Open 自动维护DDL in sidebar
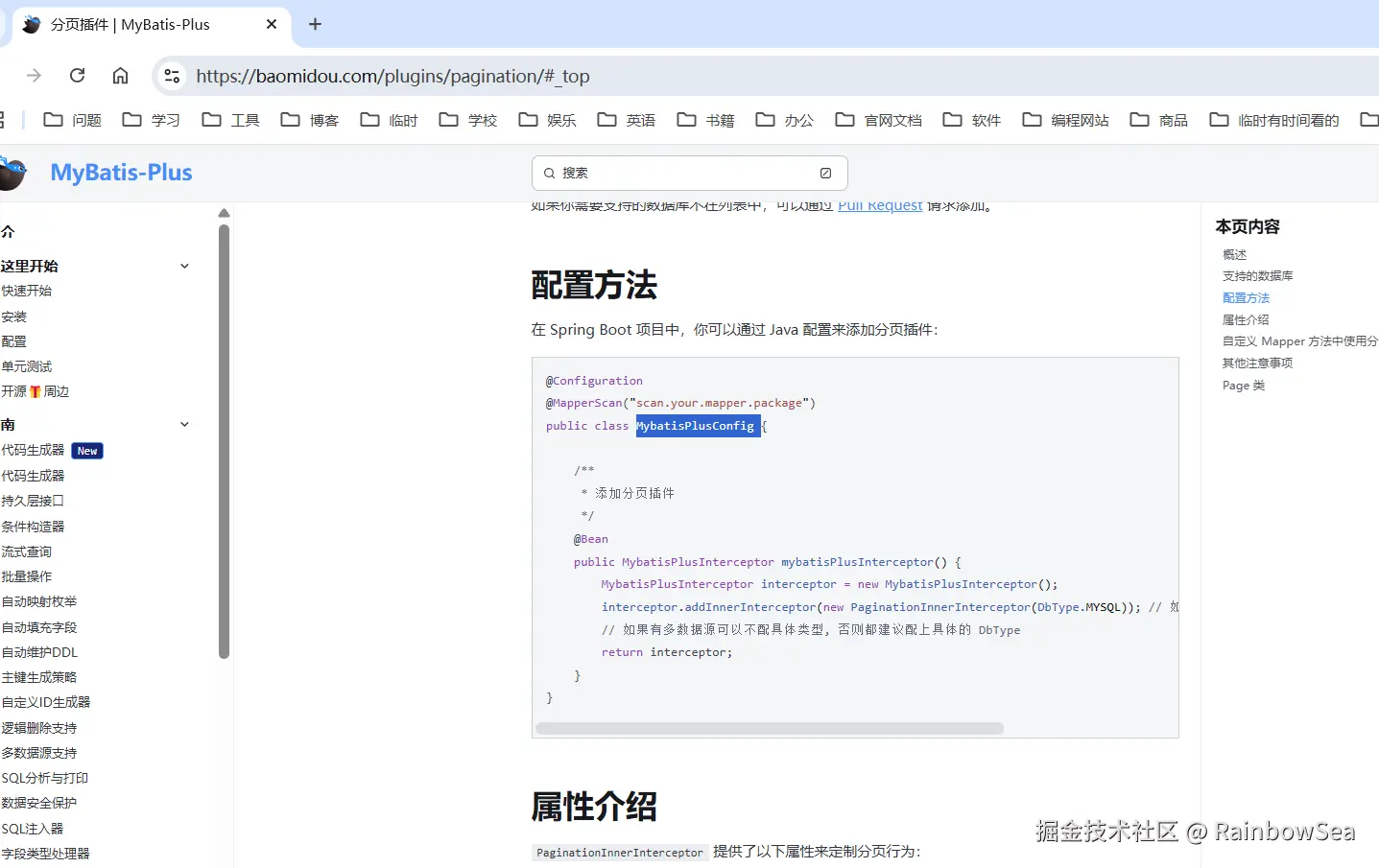Viewport: 1379px width, 868px height. coord(39,652)
